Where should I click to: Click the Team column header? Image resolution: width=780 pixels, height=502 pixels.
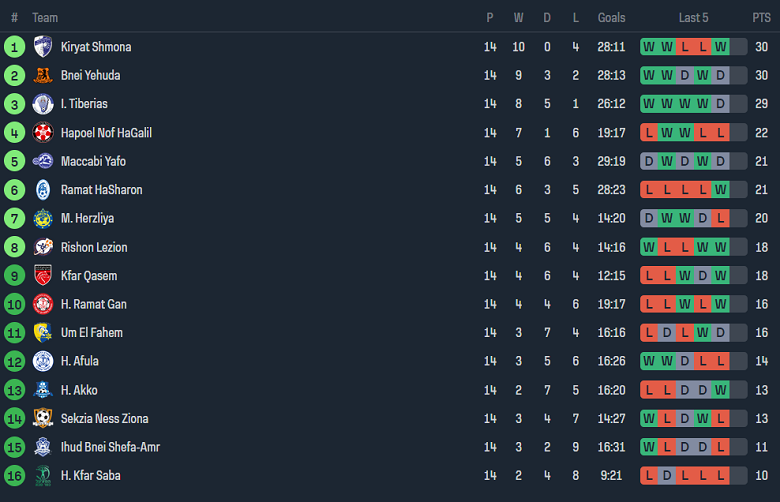point(45,18)
